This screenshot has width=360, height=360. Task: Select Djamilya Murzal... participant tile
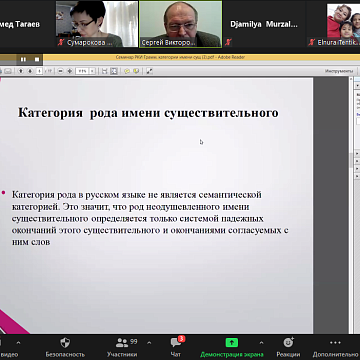click(264, 24)
